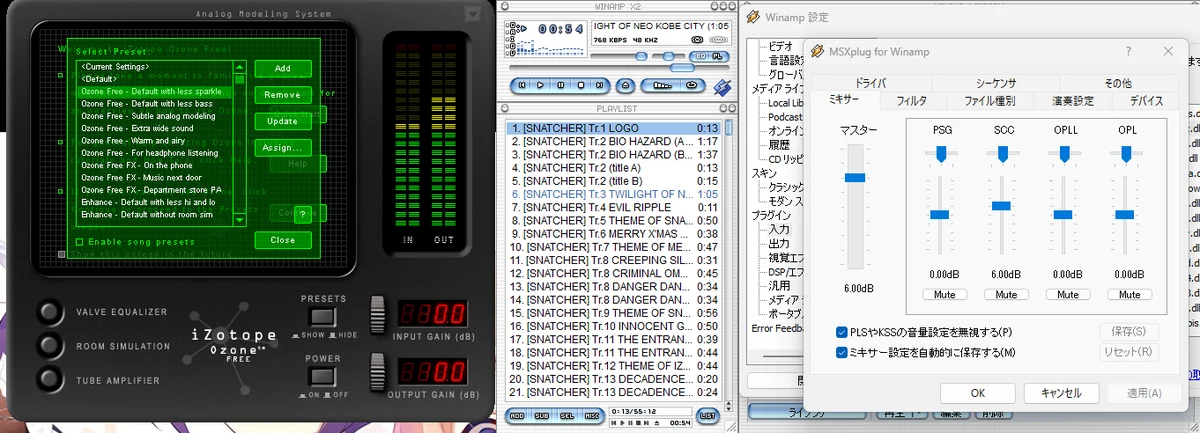The height and width of the screenshot is (433, 1200).
Task: Mute the SCC channel
Action: click(x=1005, y=295)
